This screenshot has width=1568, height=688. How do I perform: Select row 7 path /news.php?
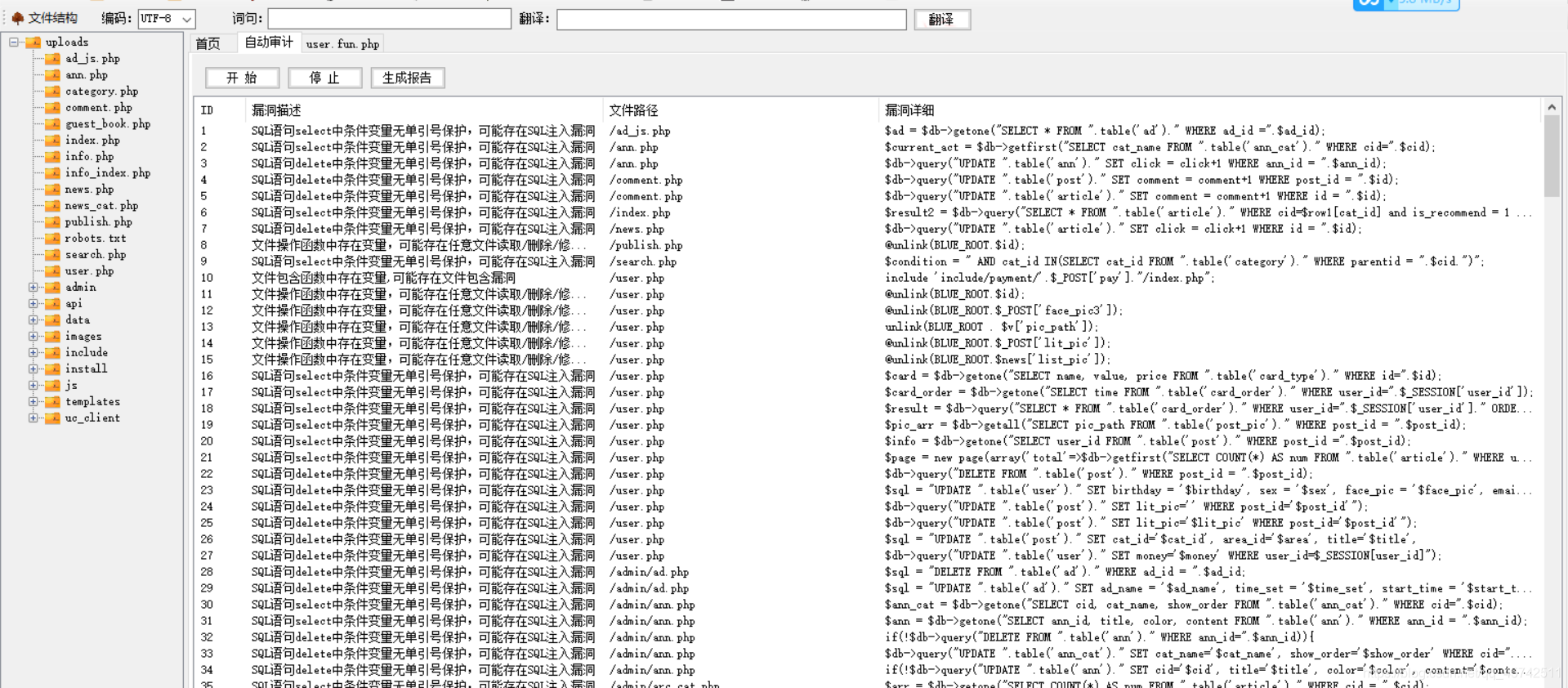tap(637, 229)
